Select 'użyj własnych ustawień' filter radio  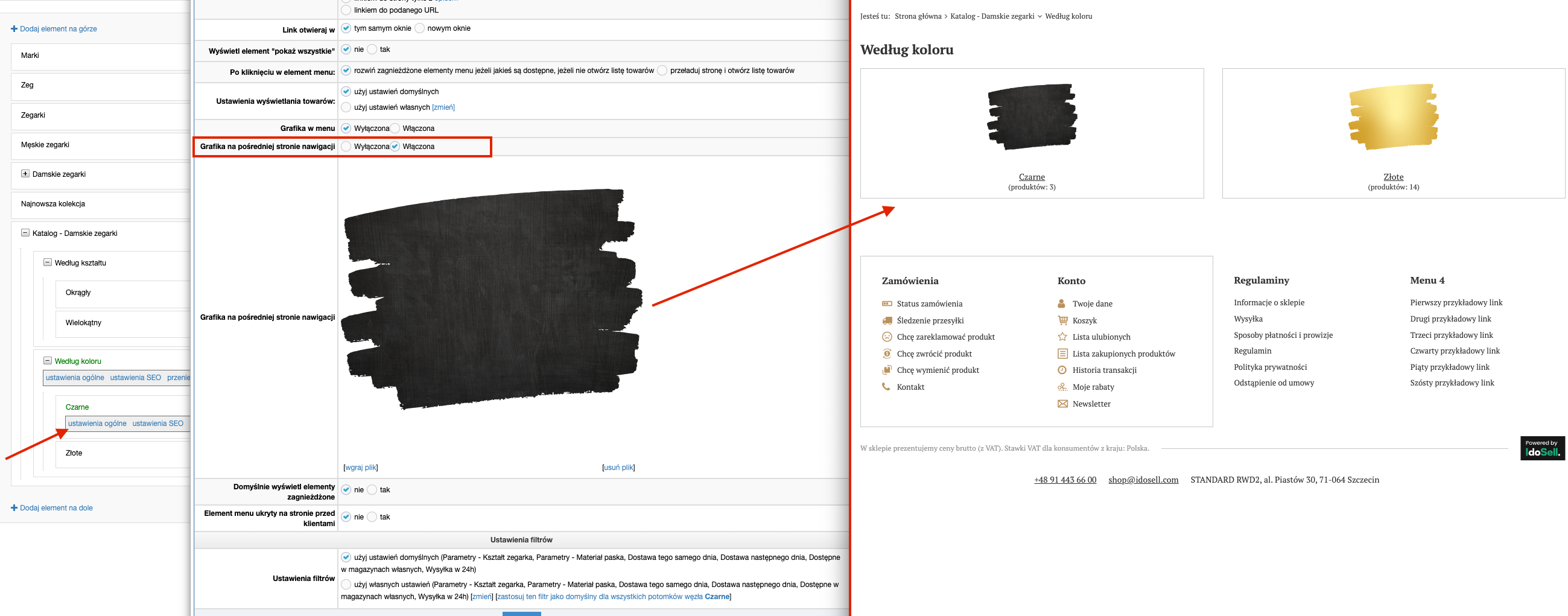tap(346, 585)
